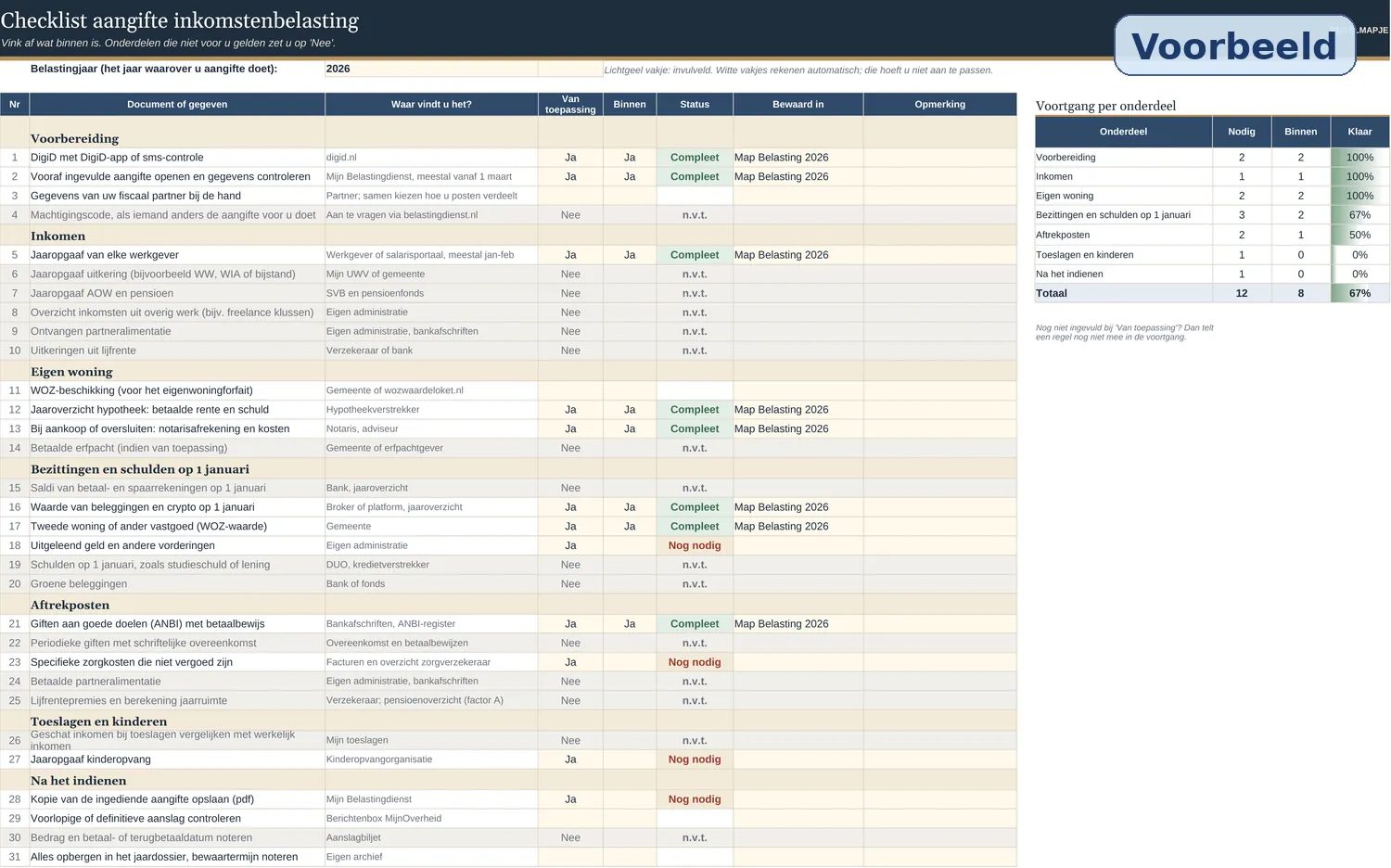This screenshot has width=1391, height=868.
Task: Click the 'Opmerking' column header
Action: (940, 105)
